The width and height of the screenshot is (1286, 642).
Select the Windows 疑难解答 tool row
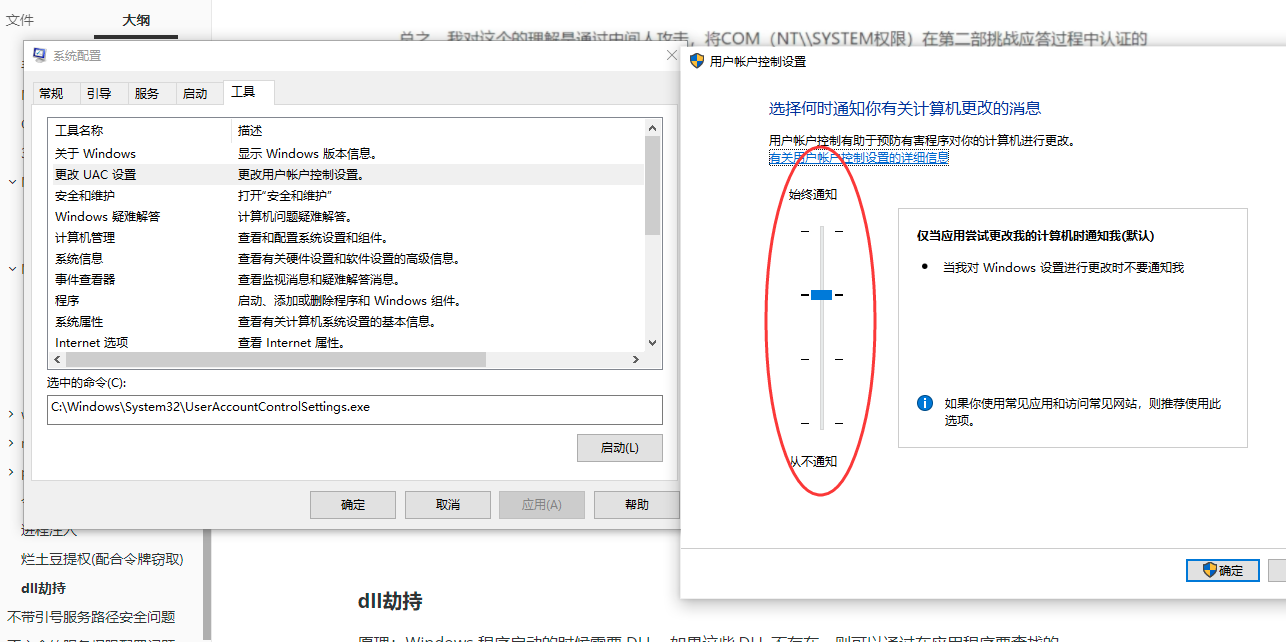coord(346,216)
